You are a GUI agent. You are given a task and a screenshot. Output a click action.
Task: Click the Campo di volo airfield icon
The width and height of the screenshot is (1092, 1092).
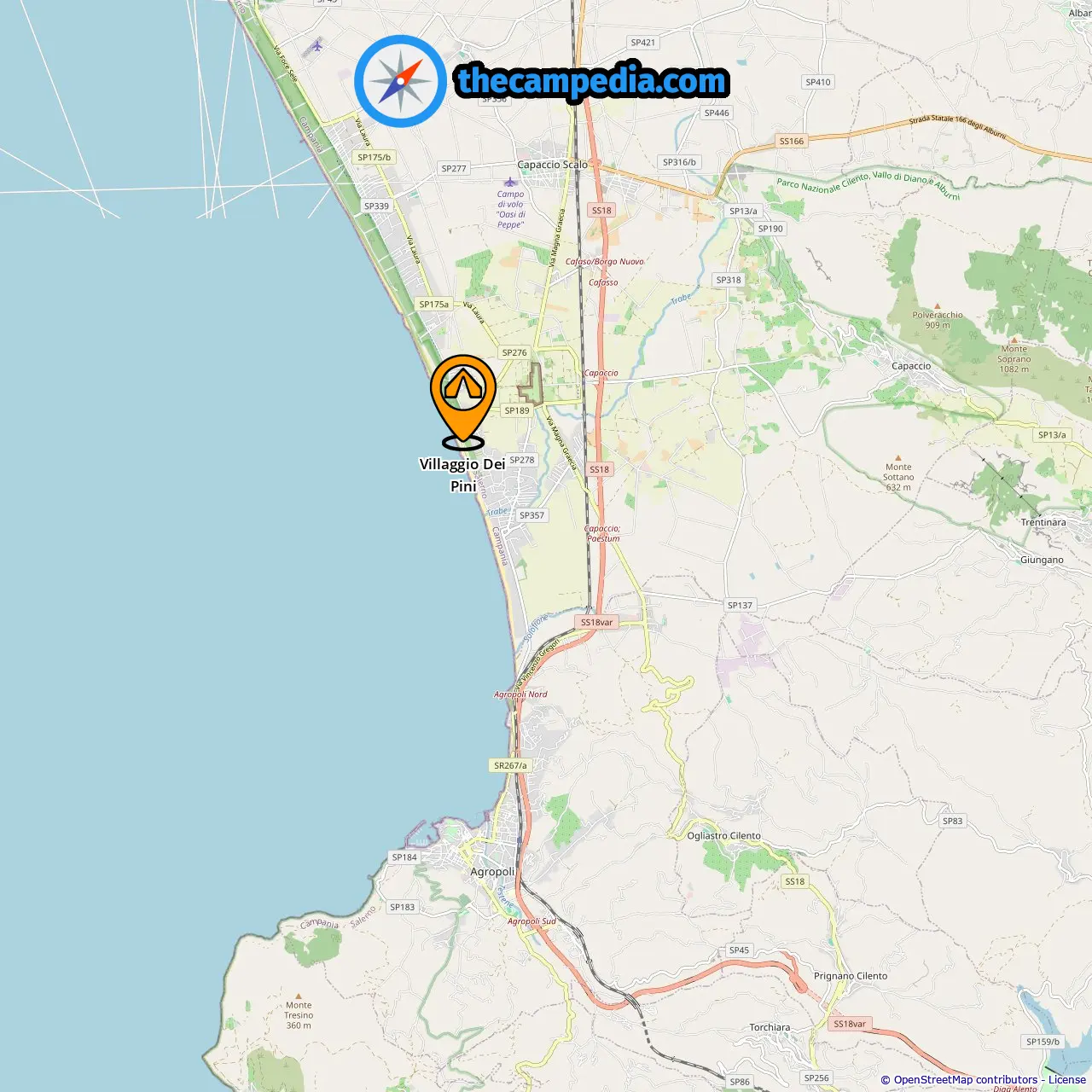click(510, 182)
